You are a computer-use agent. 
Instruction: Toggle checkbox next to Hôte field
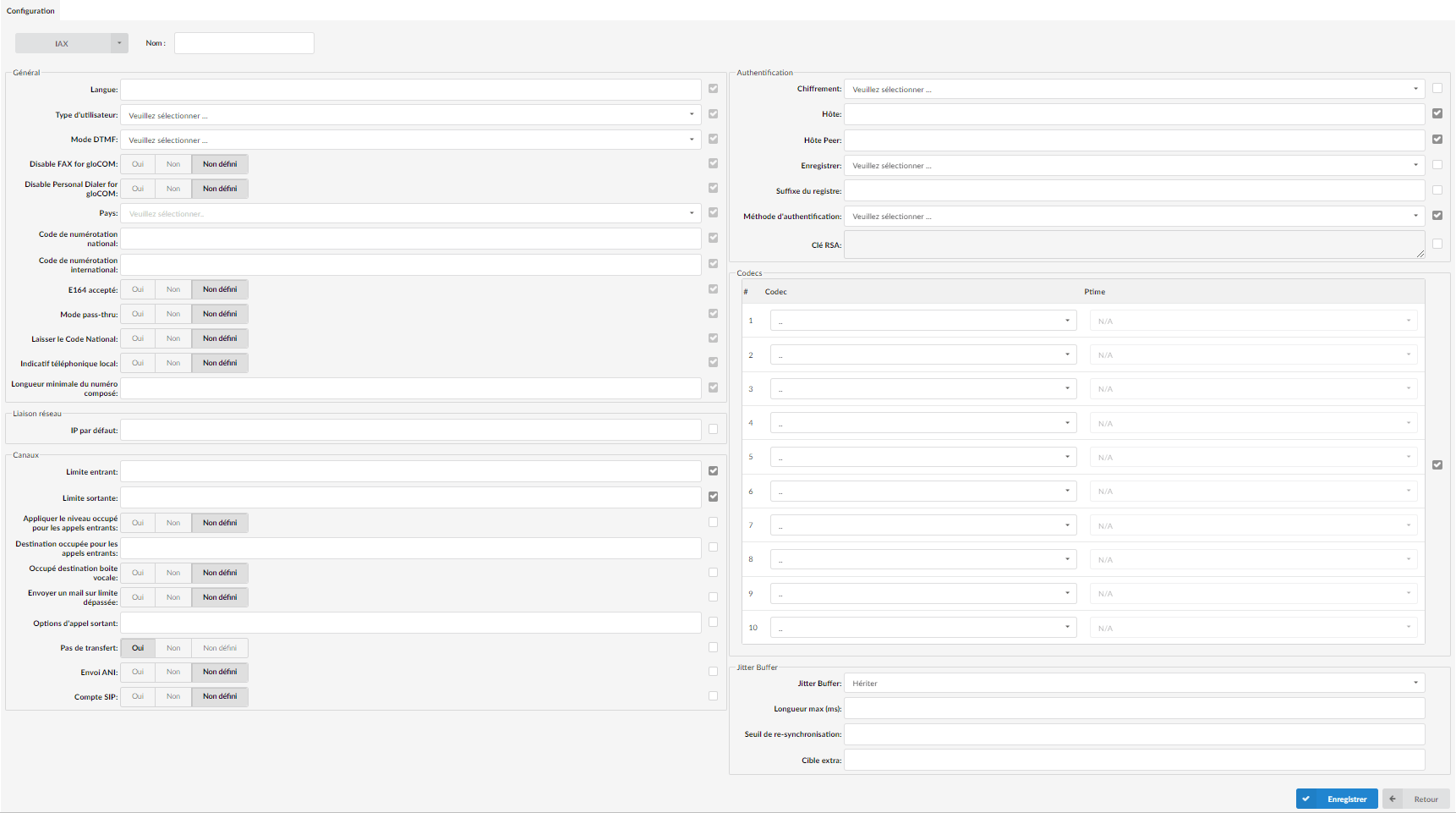pyautogui.click(x=1437, y=113)
